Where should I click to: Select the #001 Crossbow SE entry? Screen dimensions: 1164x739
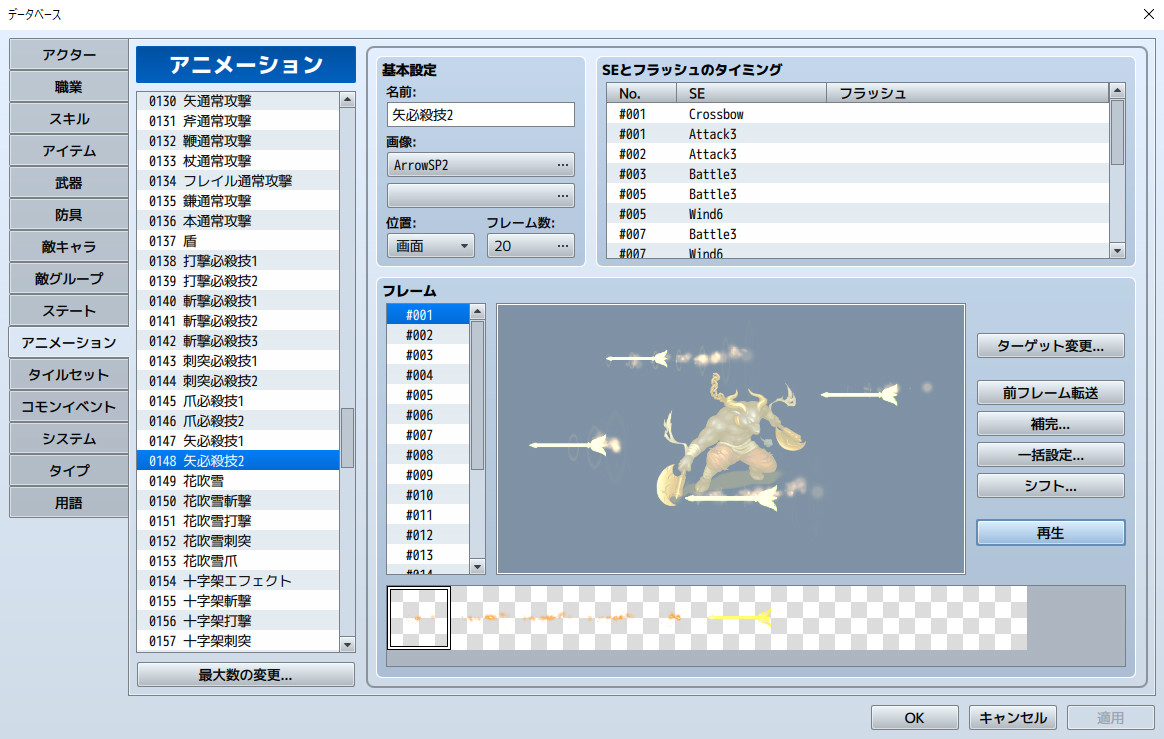coord(700,114)
